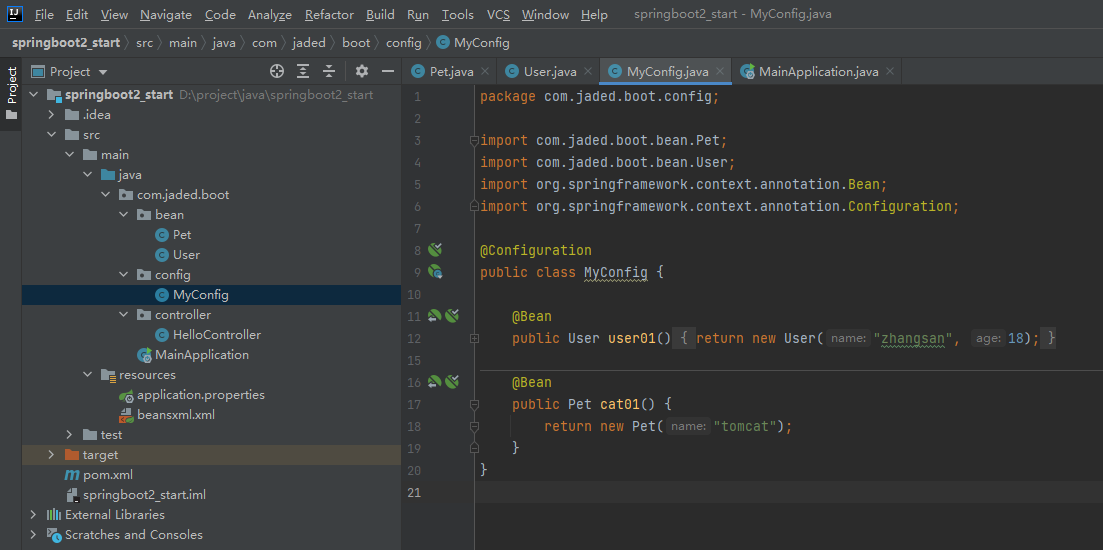Open the Refactor menu

coord(331,15)
